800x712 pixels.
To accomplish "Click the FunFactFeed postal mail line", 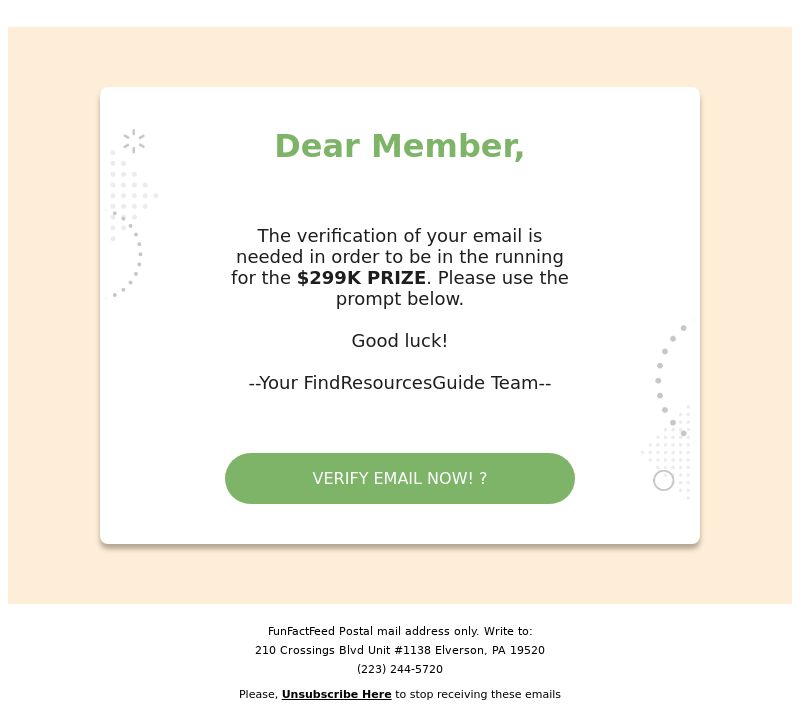I will [399, 631].
